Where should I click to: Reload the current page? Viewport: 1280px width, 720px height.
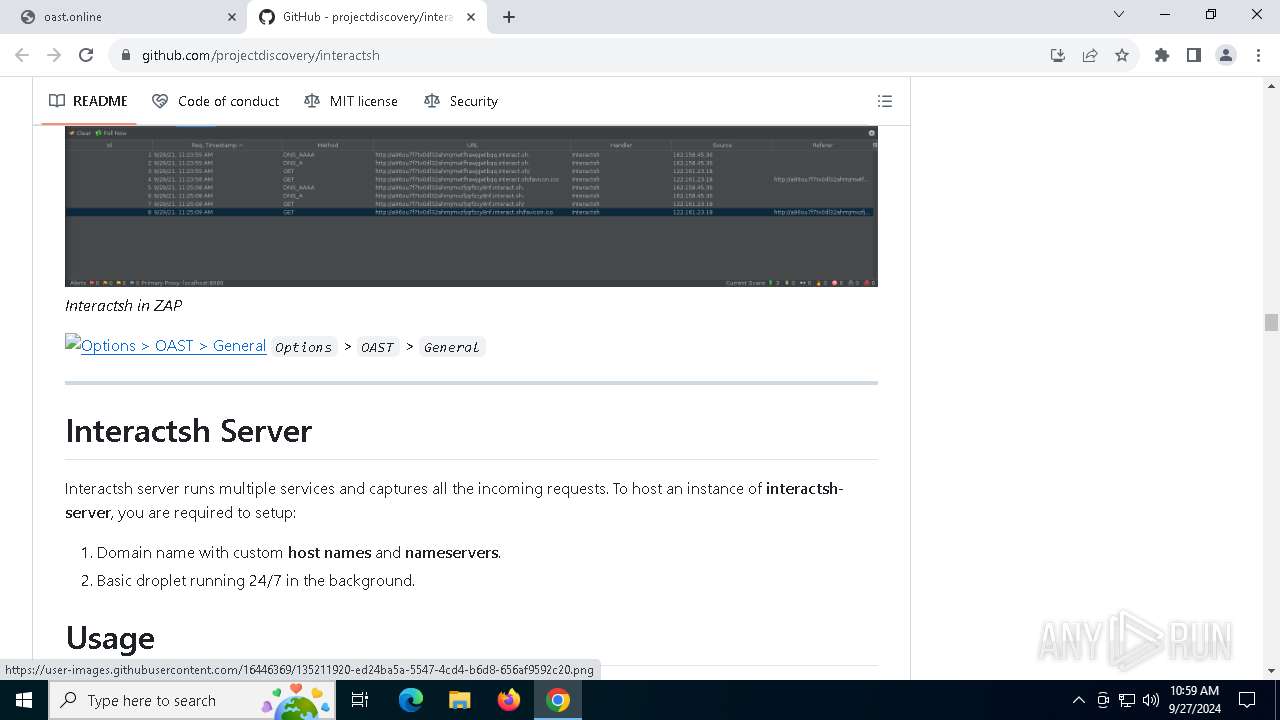86,55
